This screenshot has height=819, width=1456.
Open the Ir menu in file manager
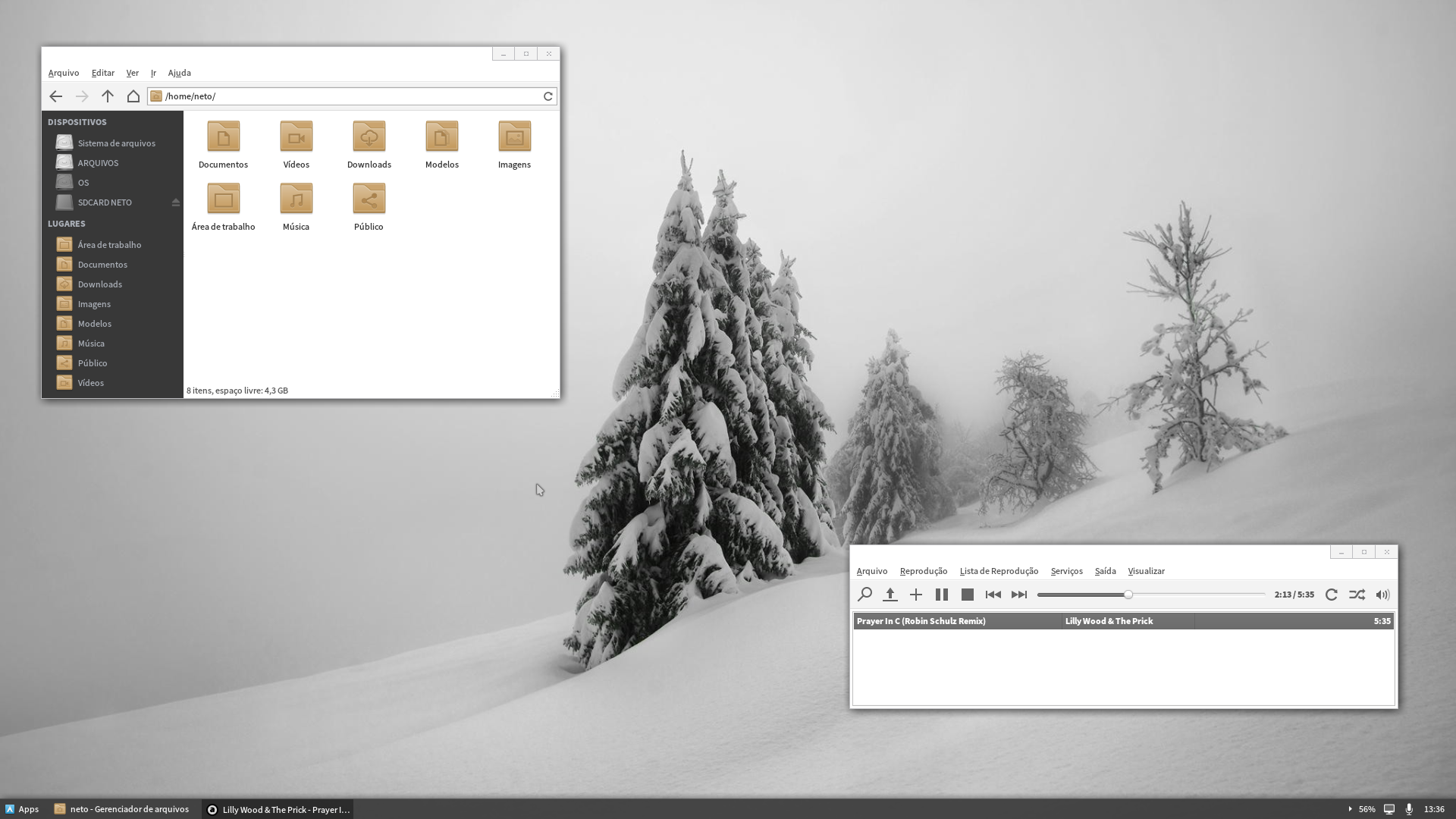[x=153, y=73]
